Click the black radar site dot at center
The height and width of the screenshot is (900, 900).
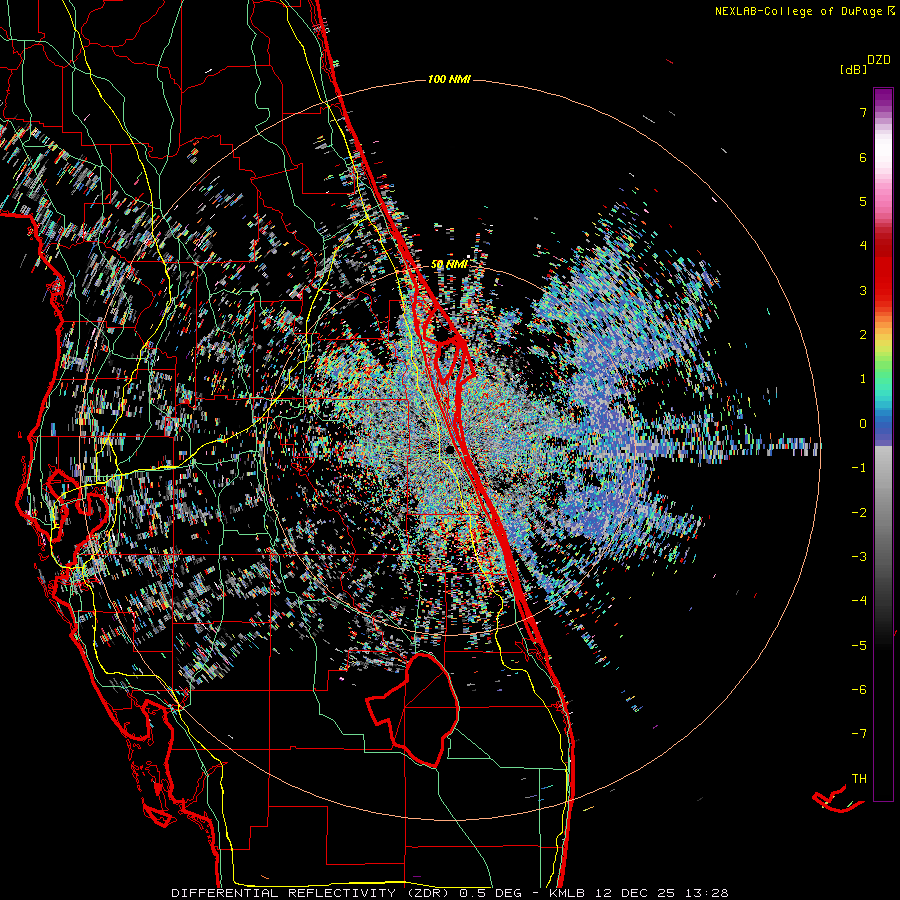[451, 449]
